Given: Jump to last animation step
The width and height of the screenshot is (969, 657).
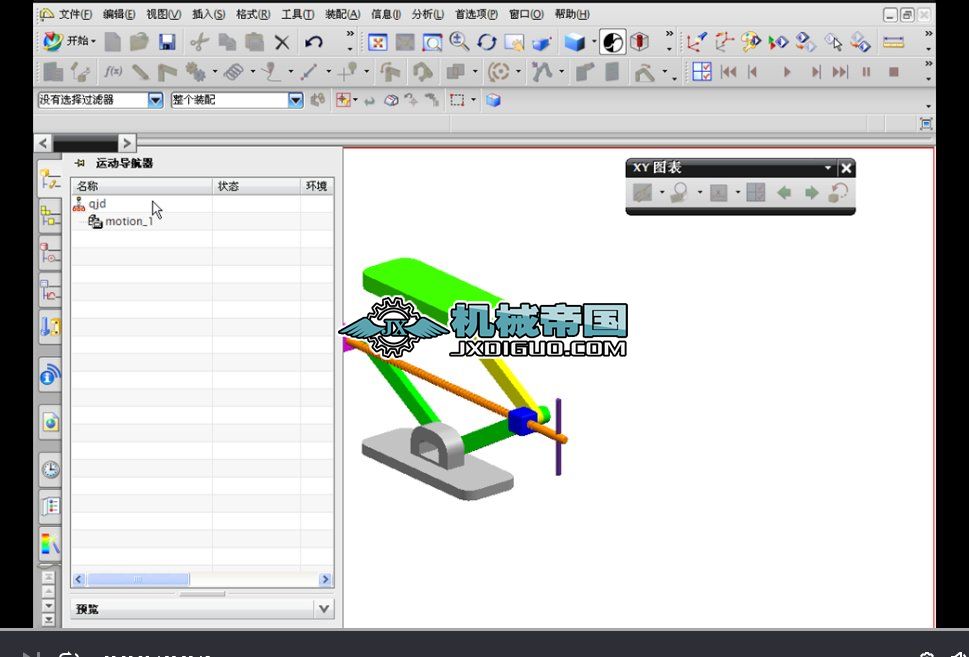Looking at the screenshot, I should pyautogui.click(x=840, y=72).
